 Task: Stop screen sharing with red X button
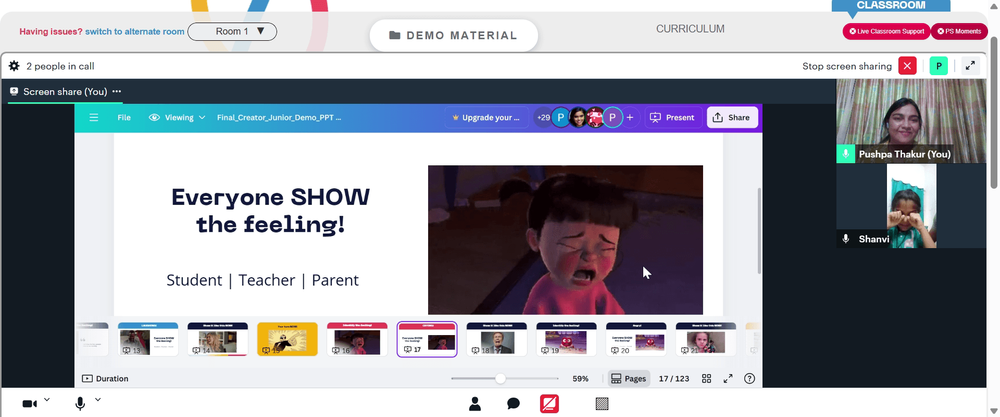907,66
